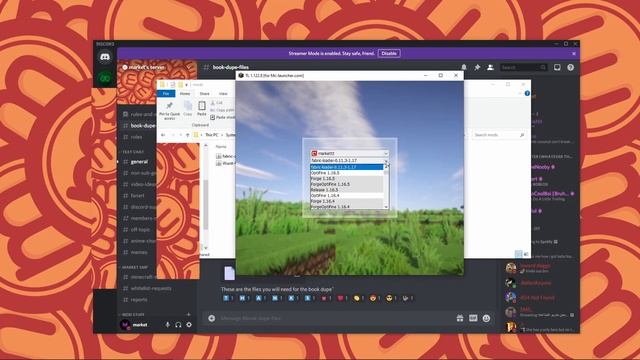Click the file attachment icon in chat
The height and width of the screenshot is (360, 640).
click(x=229, y=273)
